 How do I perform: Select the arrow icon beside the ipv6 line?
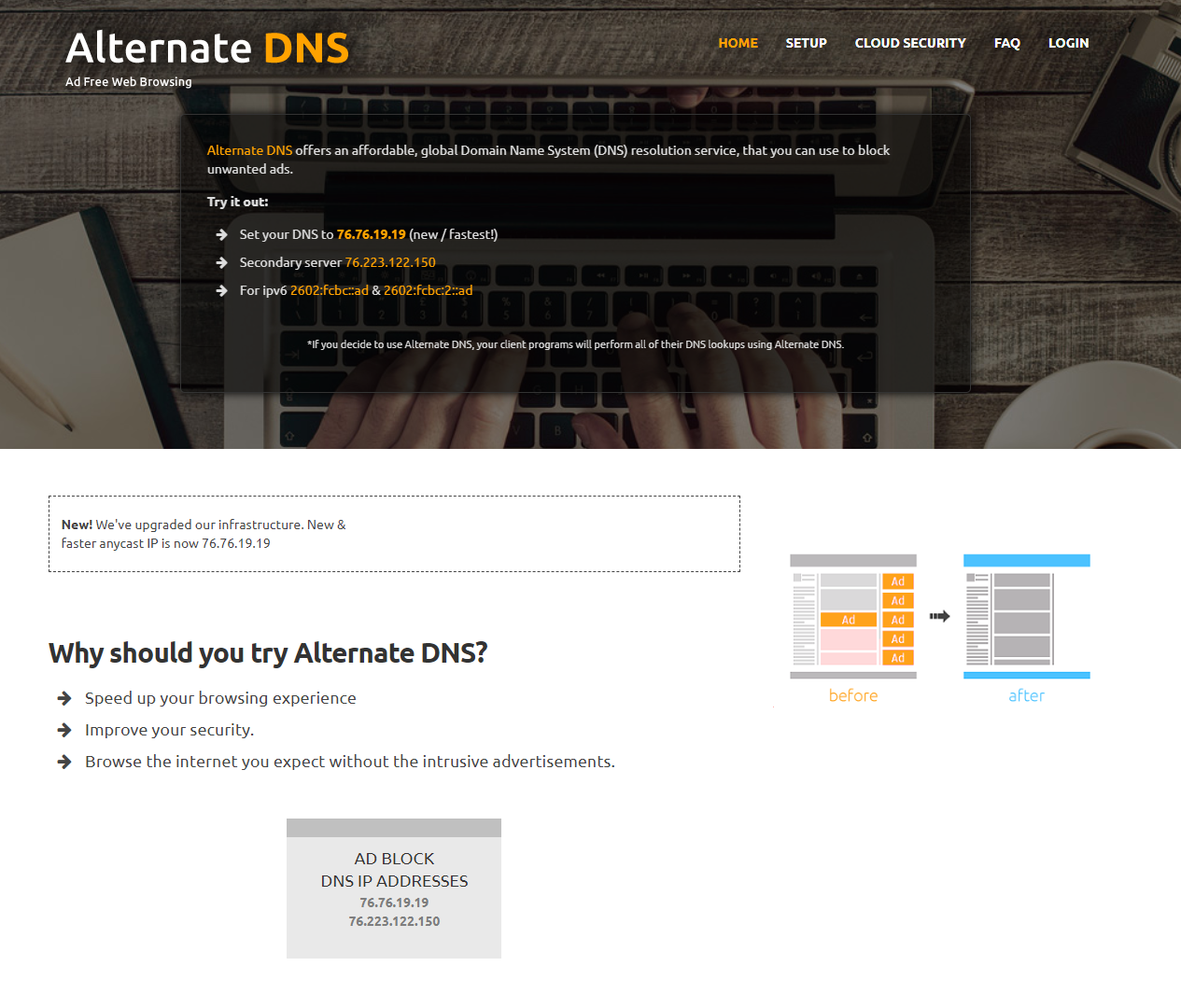(221, 291)
